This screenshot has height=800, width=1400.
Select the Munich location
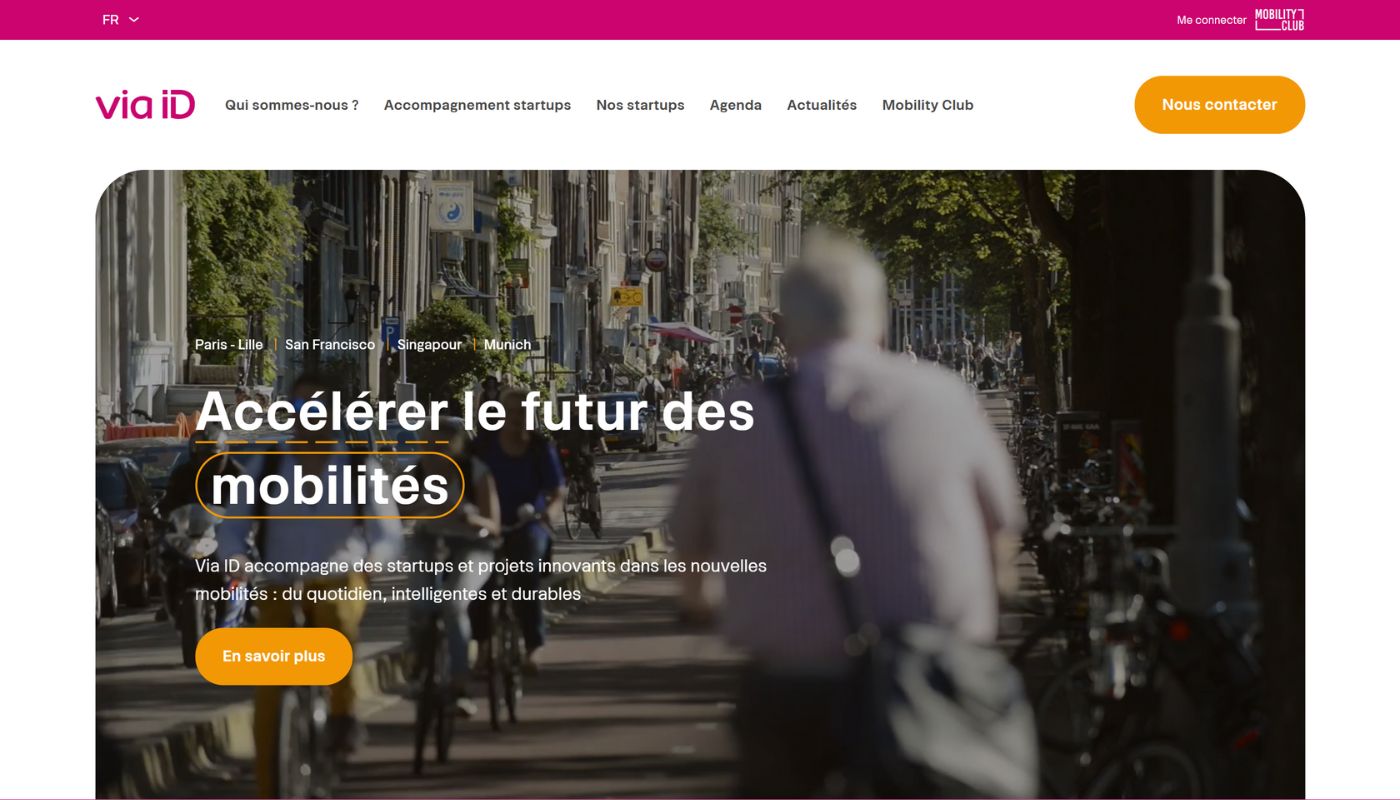(507, 344)
